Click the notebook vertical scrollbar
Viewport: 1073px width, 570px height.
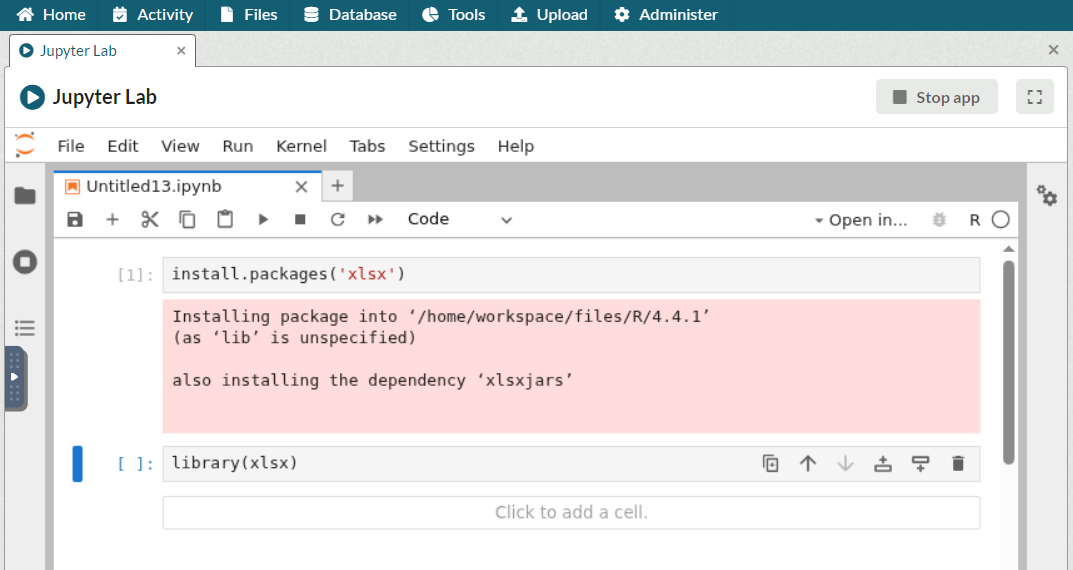(x=1008, y=360)
